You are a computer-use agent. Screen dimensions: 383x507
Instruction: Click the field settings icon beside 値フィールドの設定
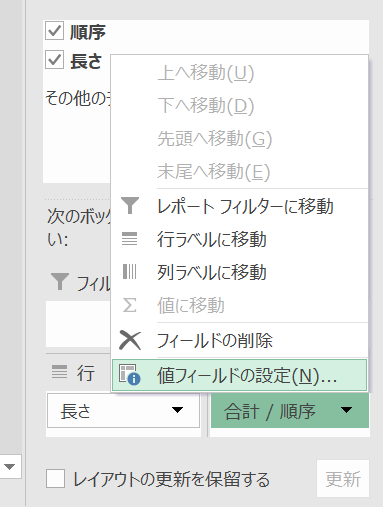tap(130, 375)
